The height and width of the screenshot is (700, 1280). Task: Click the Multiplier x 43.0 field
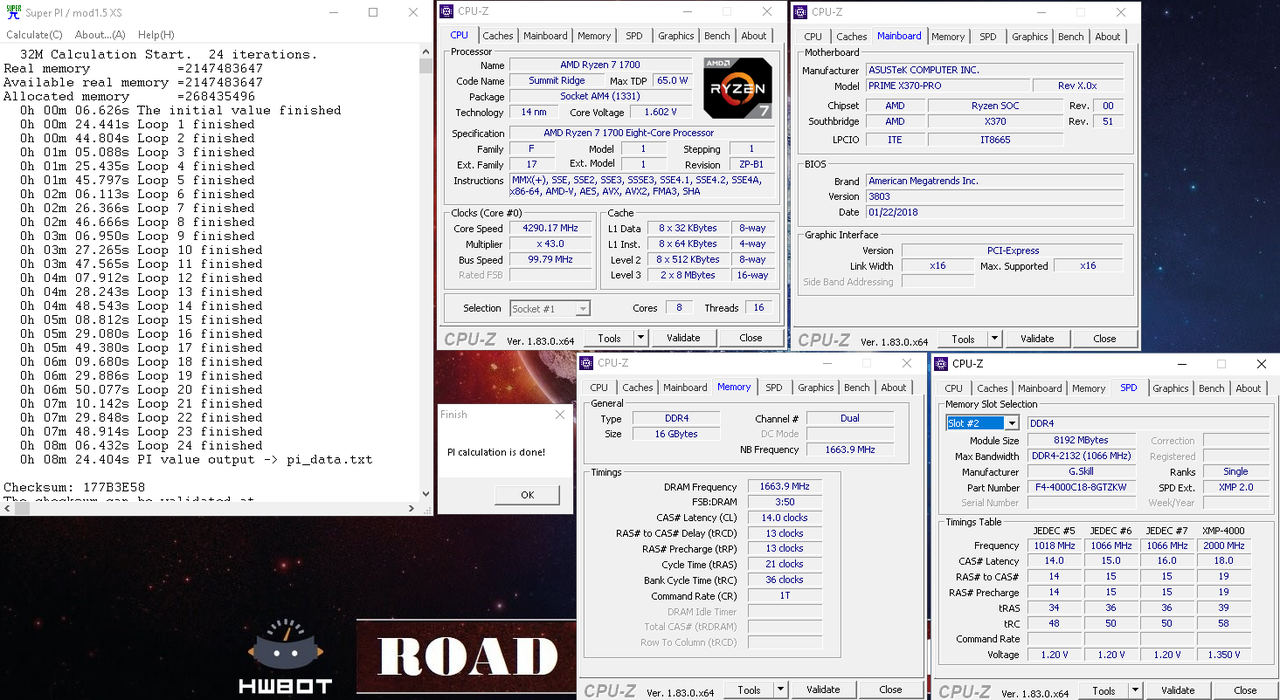click(x=550, y=244)
